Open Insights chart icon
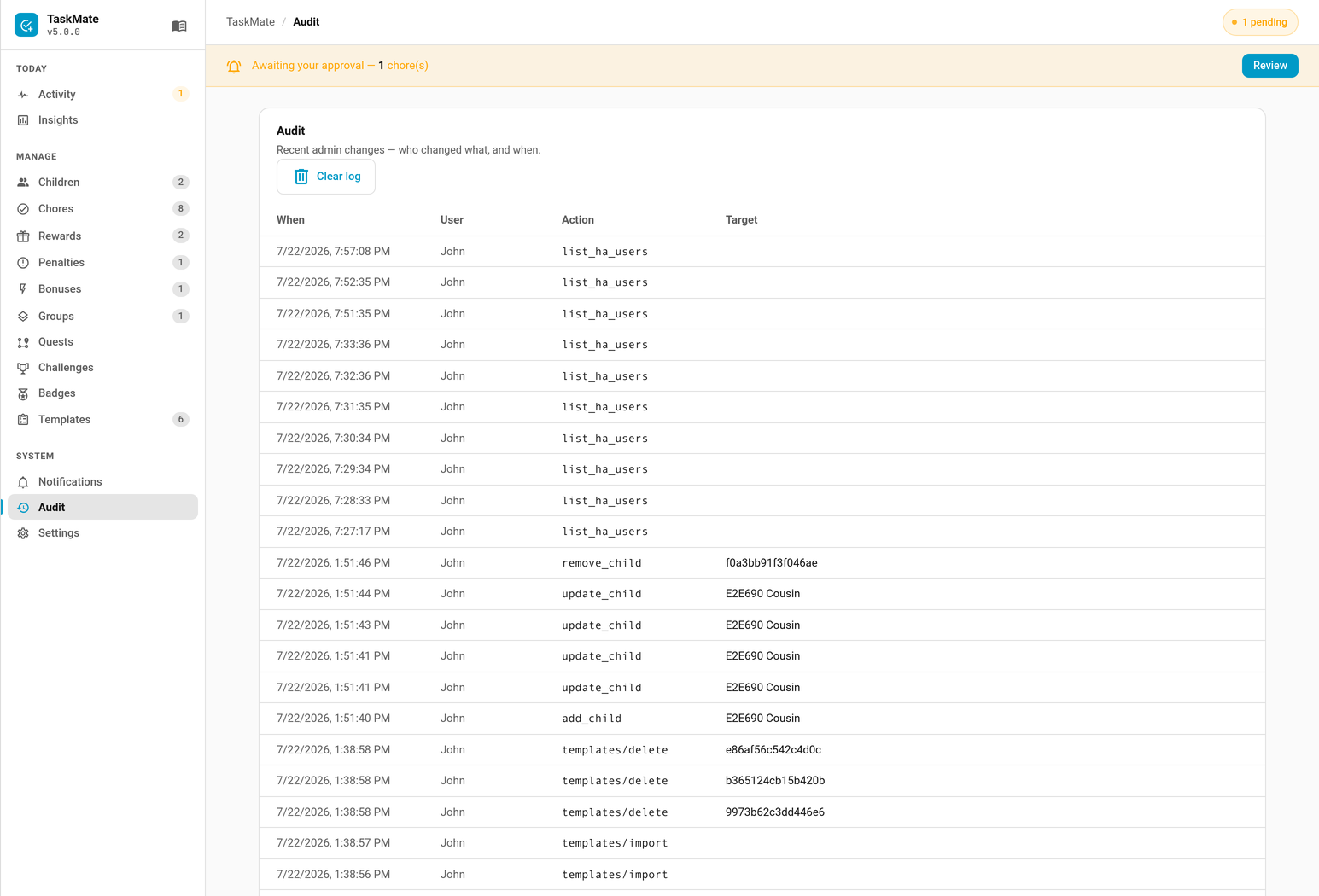The width and height of the screenshot is (1319, 896). point(23,120)
